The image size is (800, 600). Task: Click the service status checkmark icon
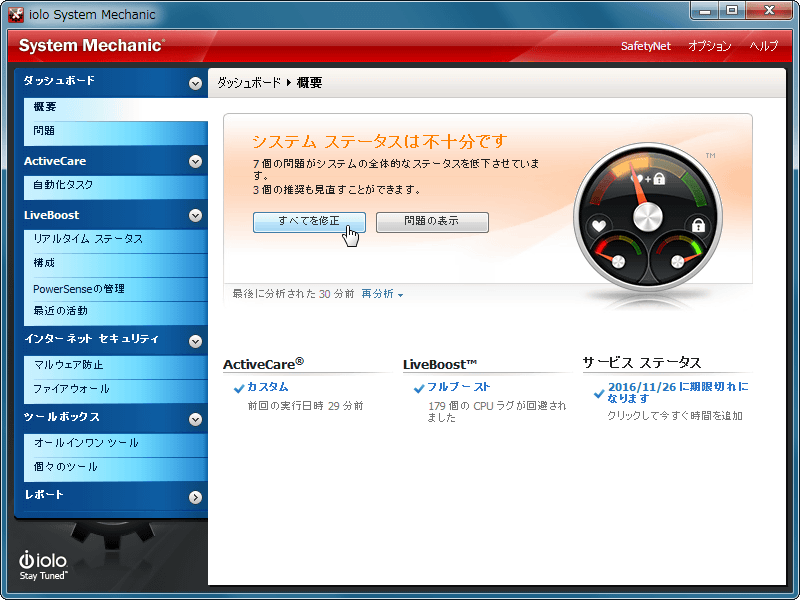pos(599,394)
